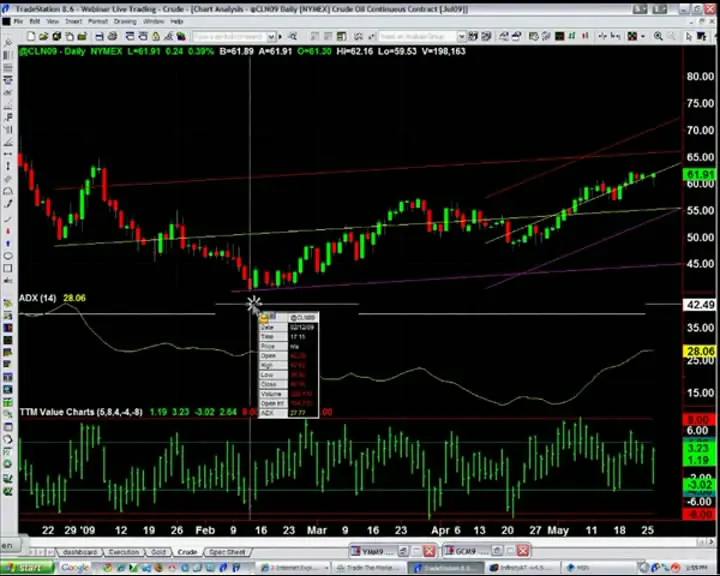Click the 45.00 price axis label
The height and width of the screenshot is (576, 720).
(700, 264)
